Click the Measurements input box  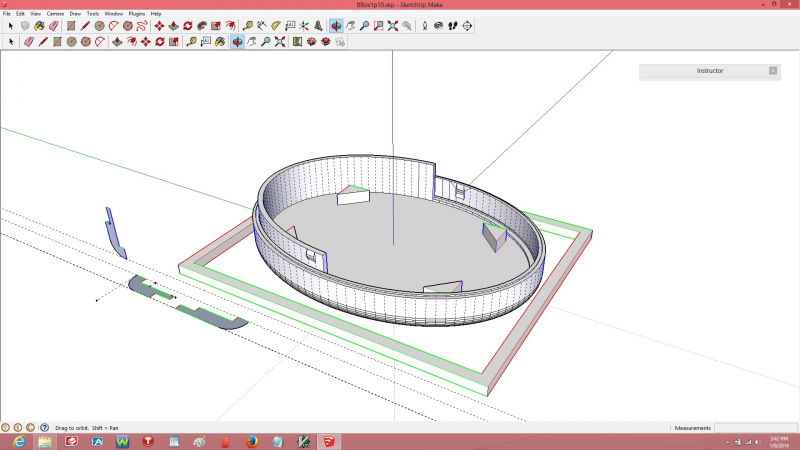[755, 427]
